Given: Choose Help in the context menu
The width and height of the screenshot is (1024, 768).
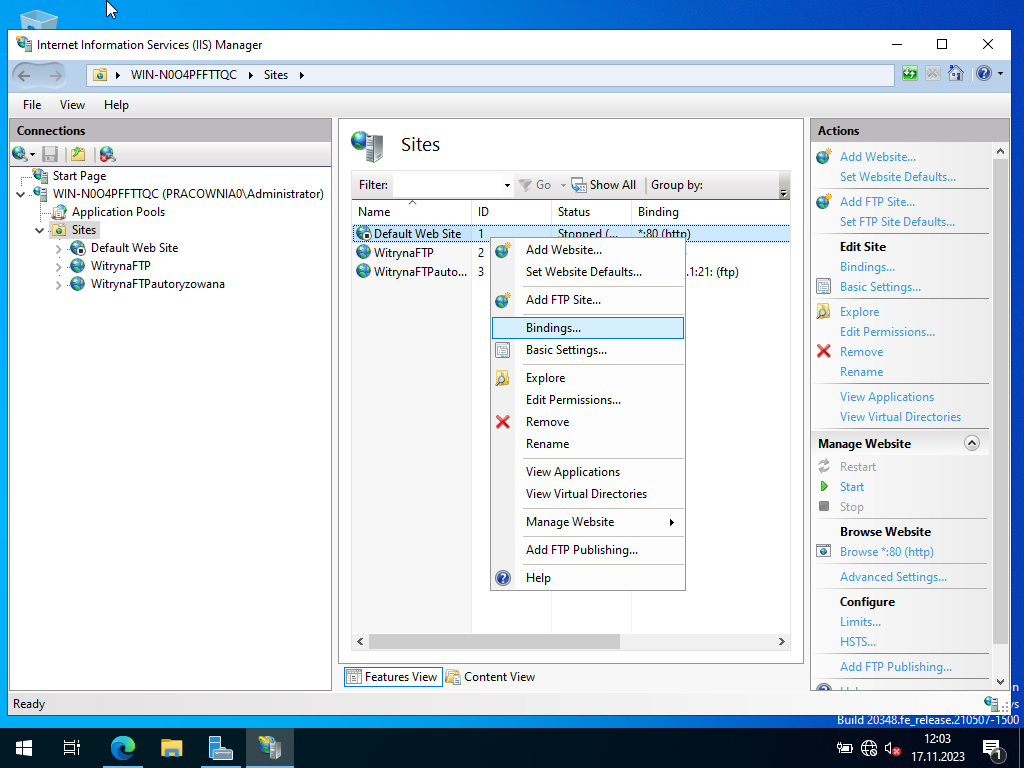Looking at the screenshot, I should (x=588, y=578).
